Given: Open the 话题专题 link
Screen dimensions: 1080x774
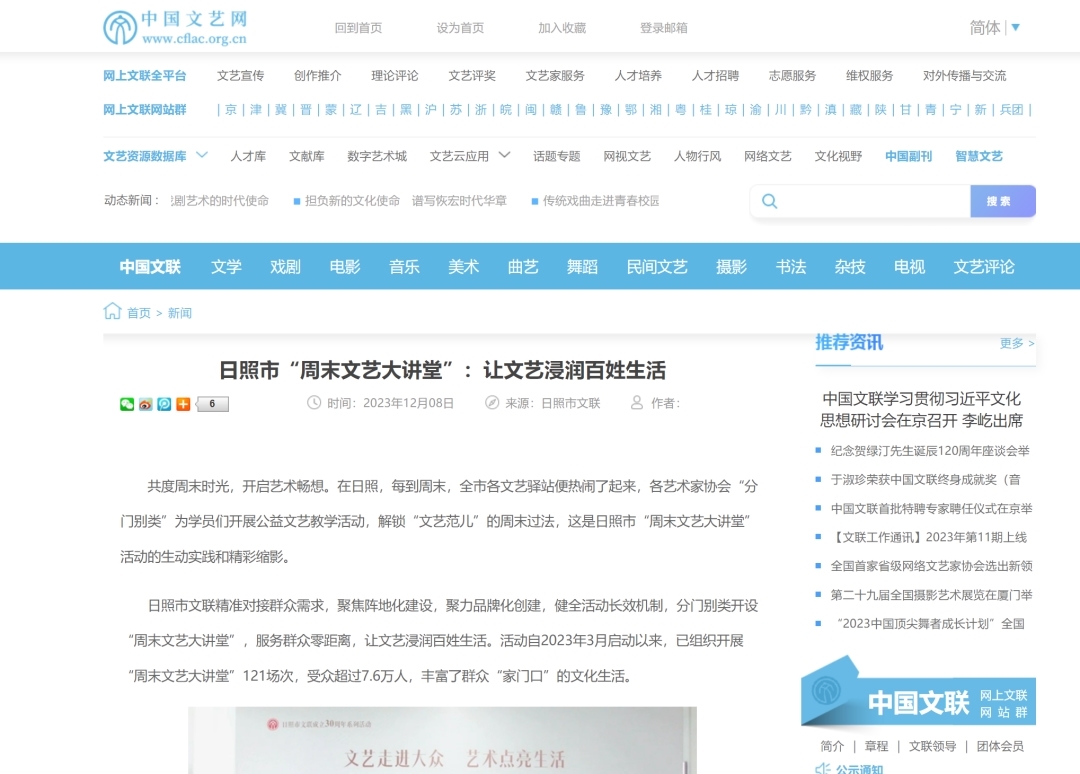Looking at the screenshot, I should point(557,156).
